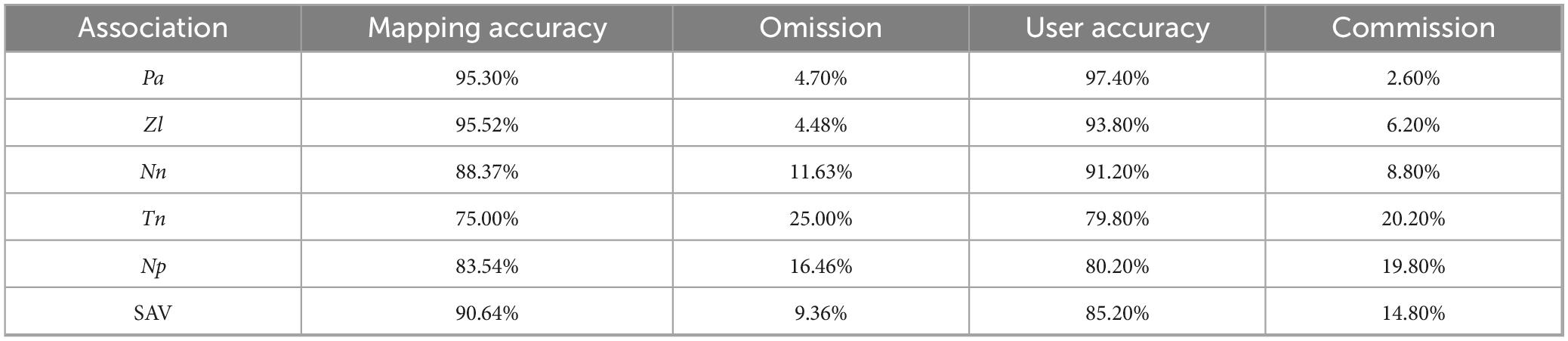The width and height of the screenshot is (1568, 341).
Task: Click the User accuracy column header
Action: (1117, 28)
